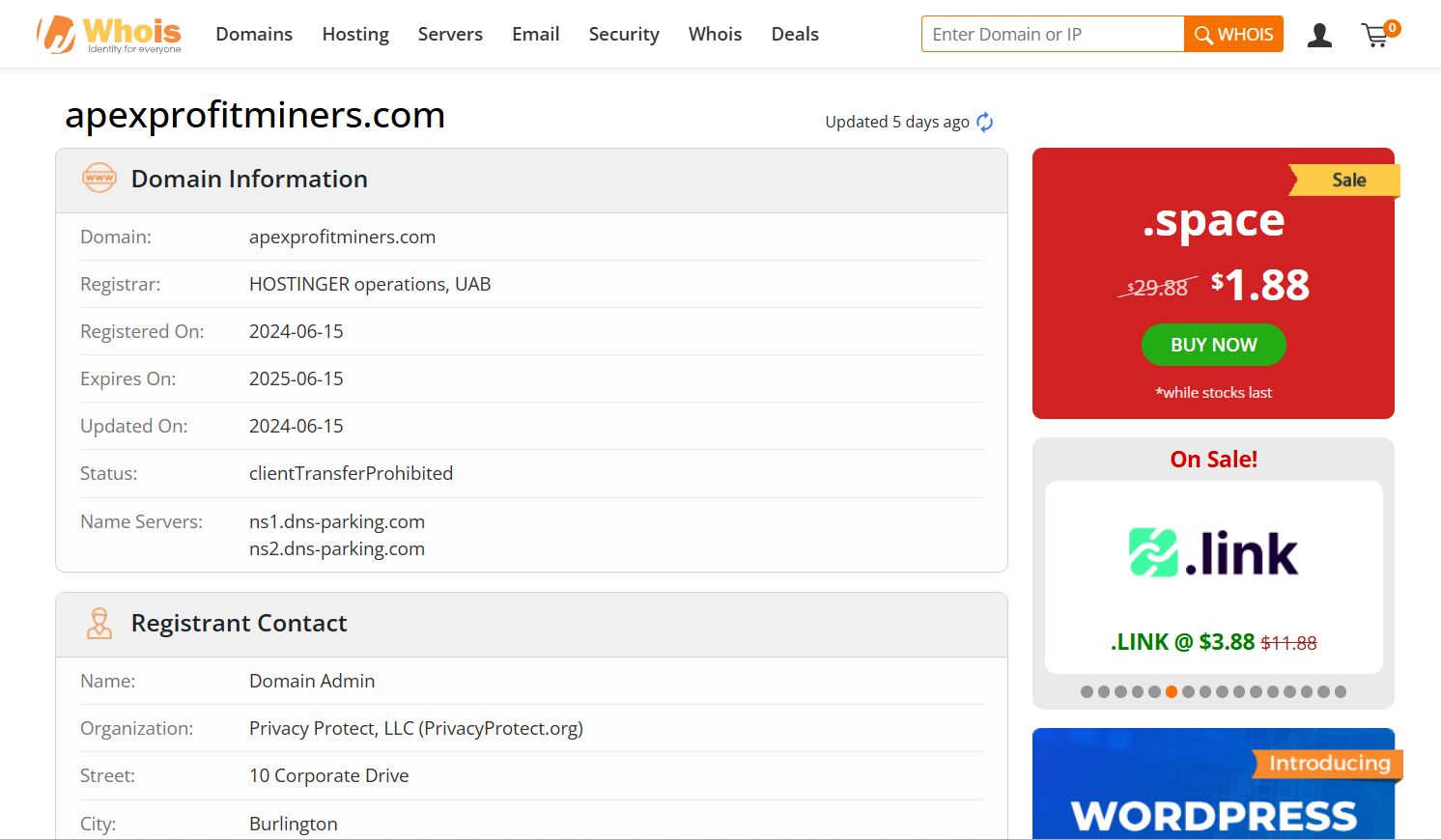Click the Expires On date 2025-06-15

point(297,378)
